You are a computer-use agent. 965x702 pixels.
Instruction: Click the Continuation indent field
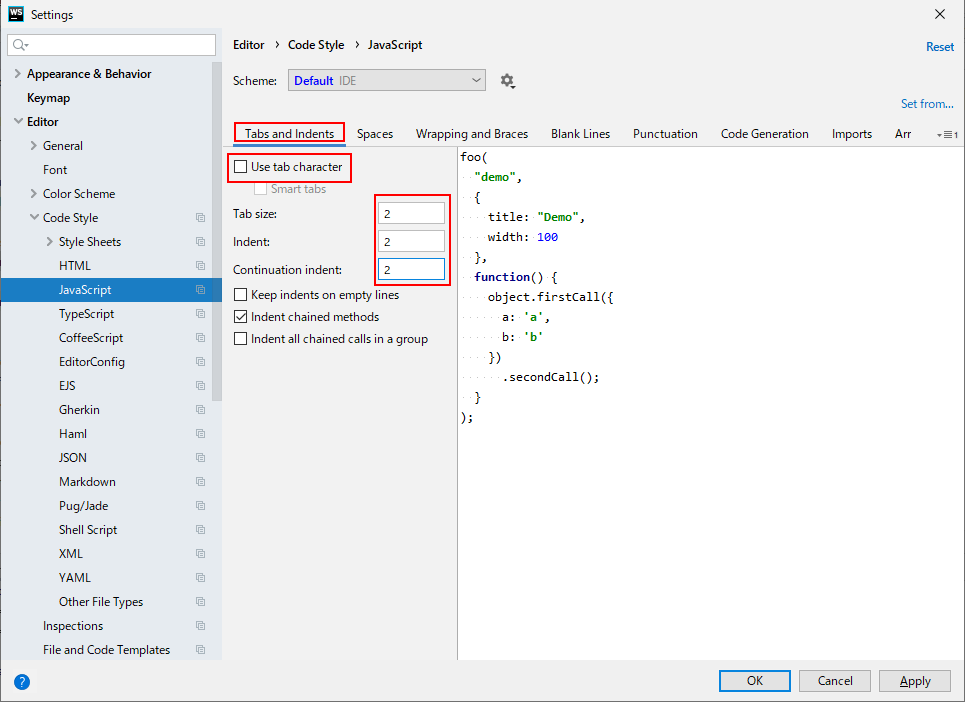click(411, 269)
